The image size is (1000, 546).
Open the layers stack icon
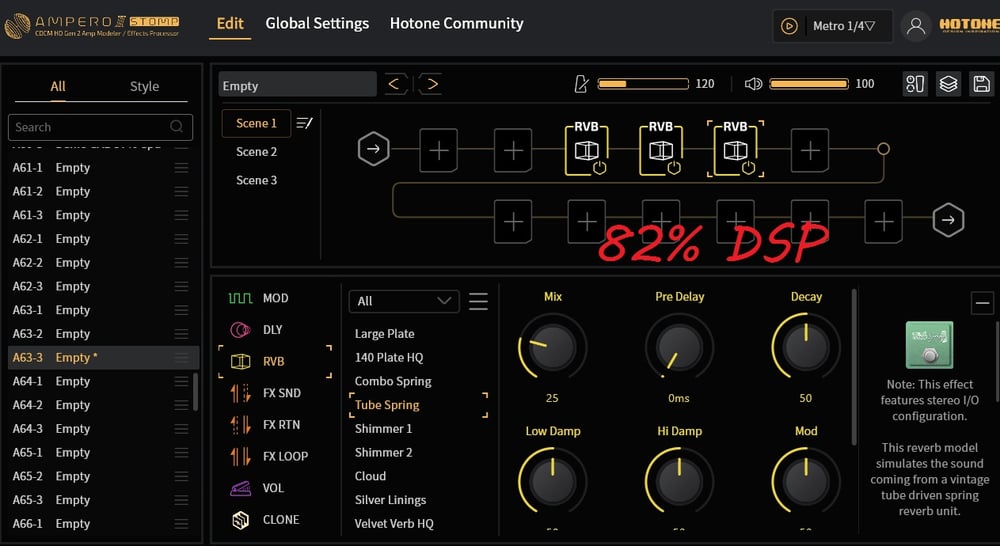948,84
